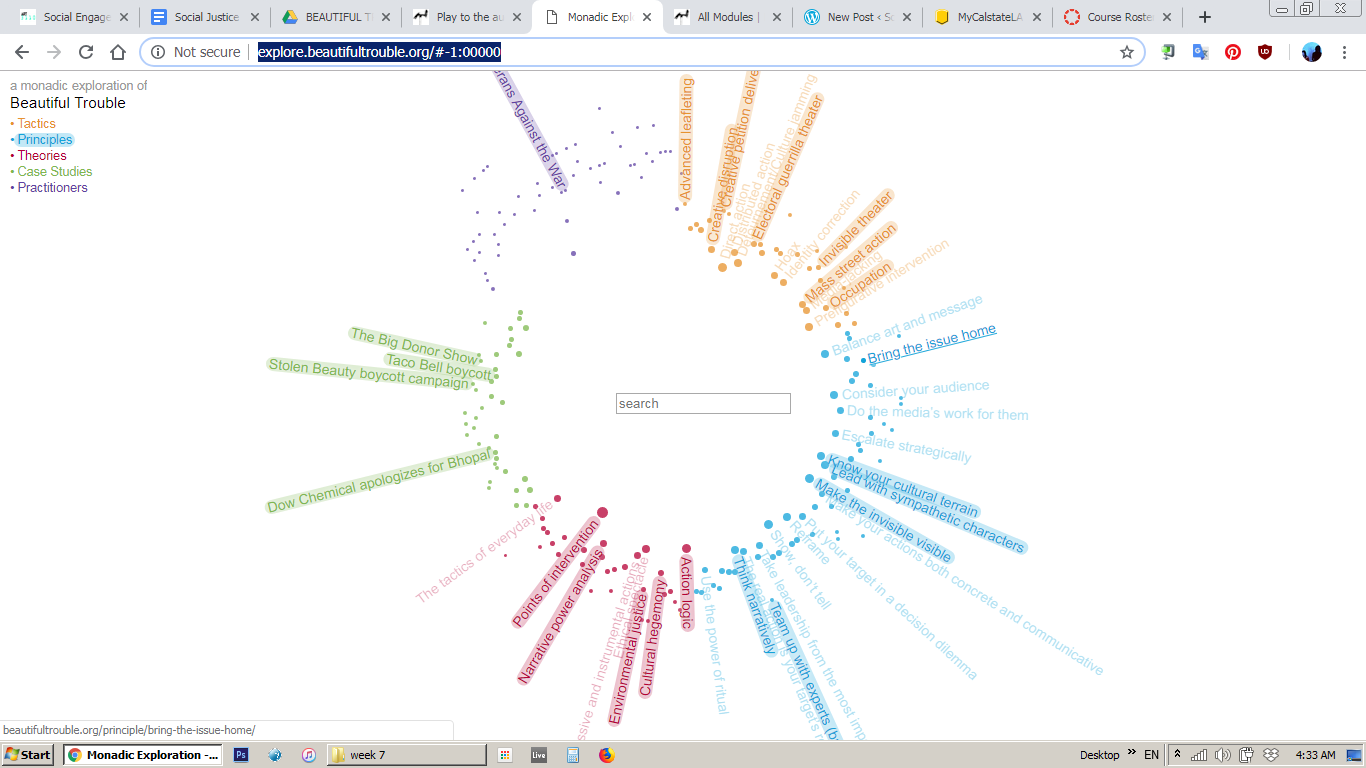1366x768 pixels.
Task: Switch to the Social Justice tab
Action: point(205,17)
